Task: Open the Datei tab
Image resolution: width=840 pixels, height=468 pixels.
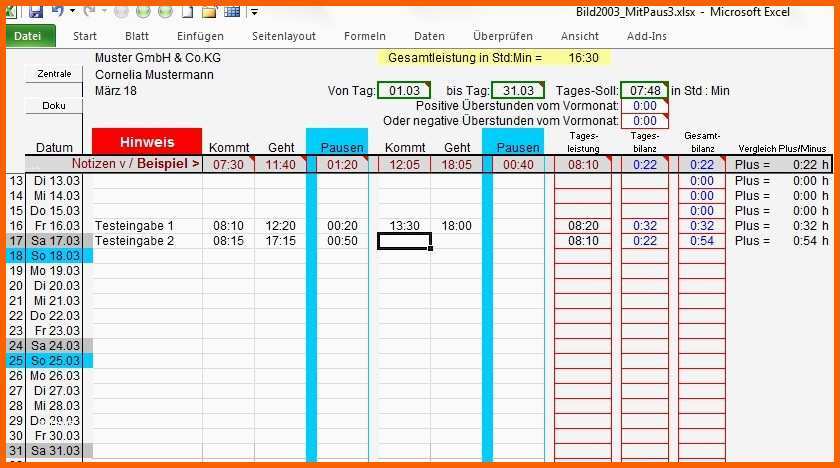Action: 28,36
